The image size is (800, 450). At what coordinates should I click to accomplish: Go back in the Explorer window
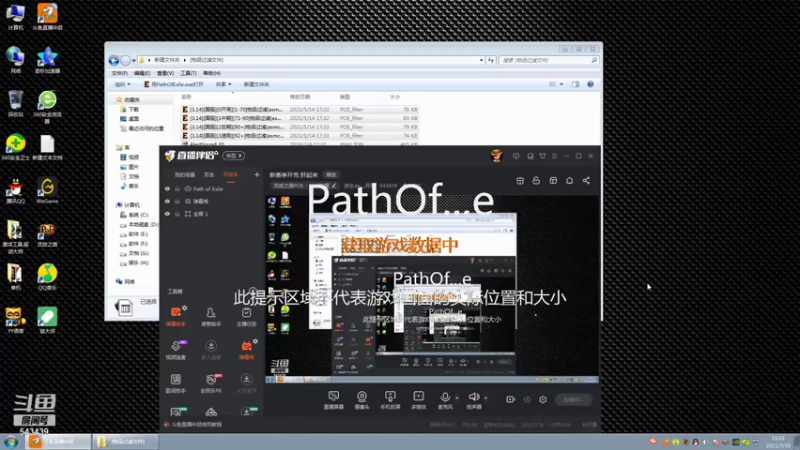(x=114, y=60)
